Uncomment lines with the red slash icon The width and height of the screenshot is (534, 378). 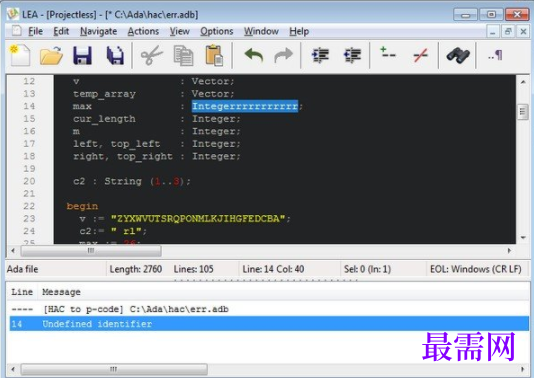421,55
